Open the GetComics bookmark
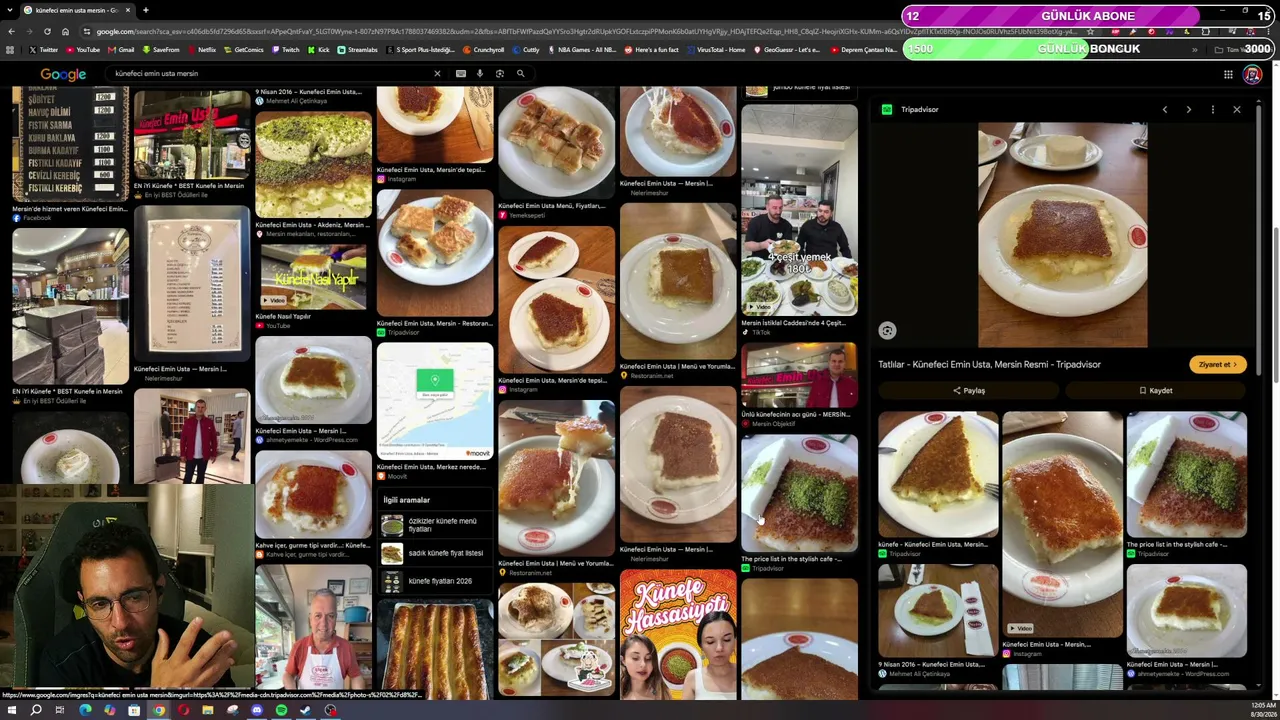This screenshot has width=1280, height=720. (x=243, y=50)
